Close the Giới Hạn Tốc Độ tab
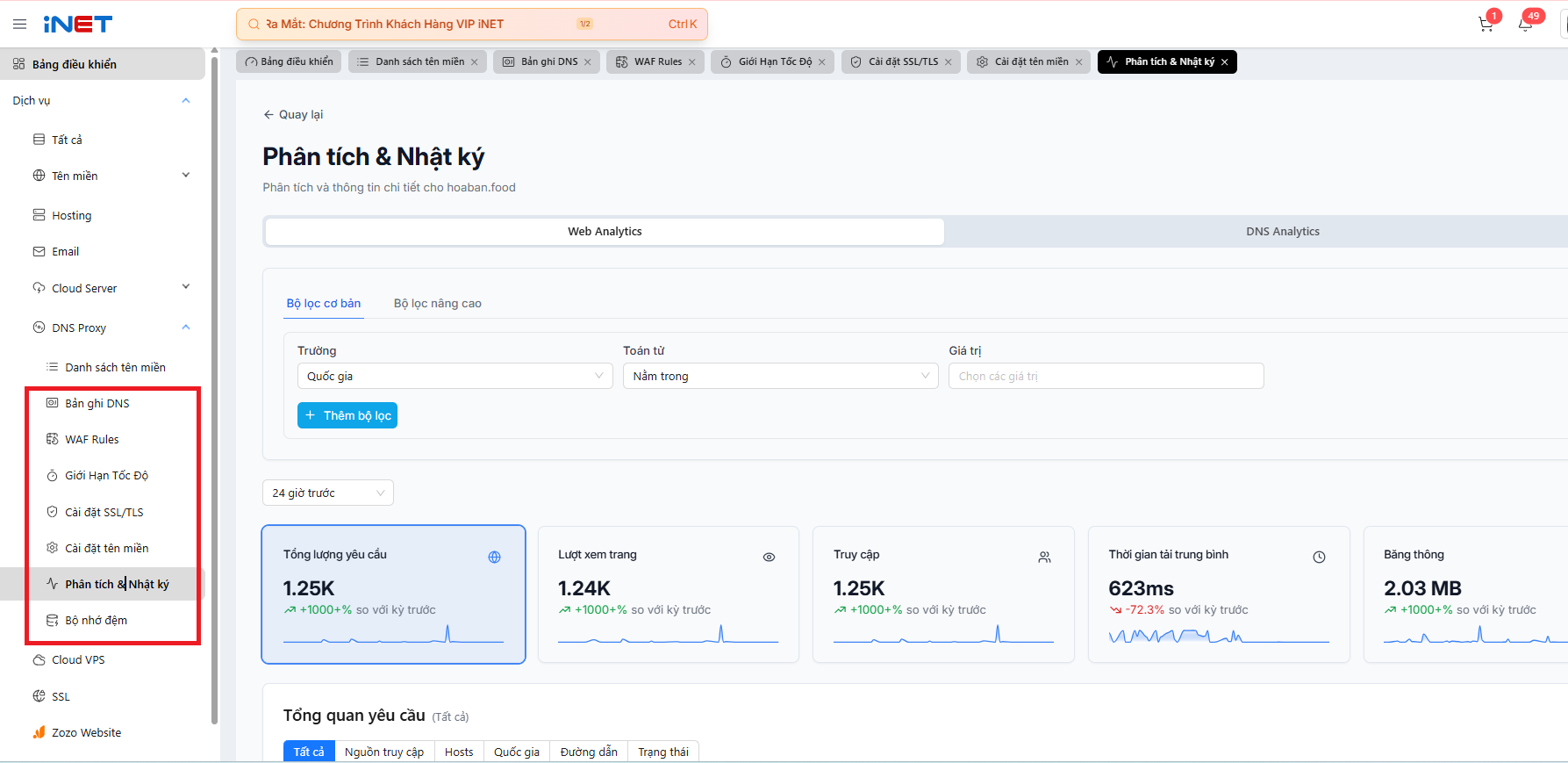The image size is (1568, 763). pos(822,62)
